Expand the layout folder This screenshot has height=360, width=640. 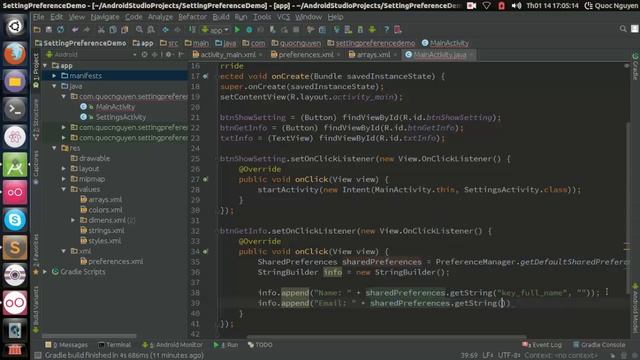(64, 169)
